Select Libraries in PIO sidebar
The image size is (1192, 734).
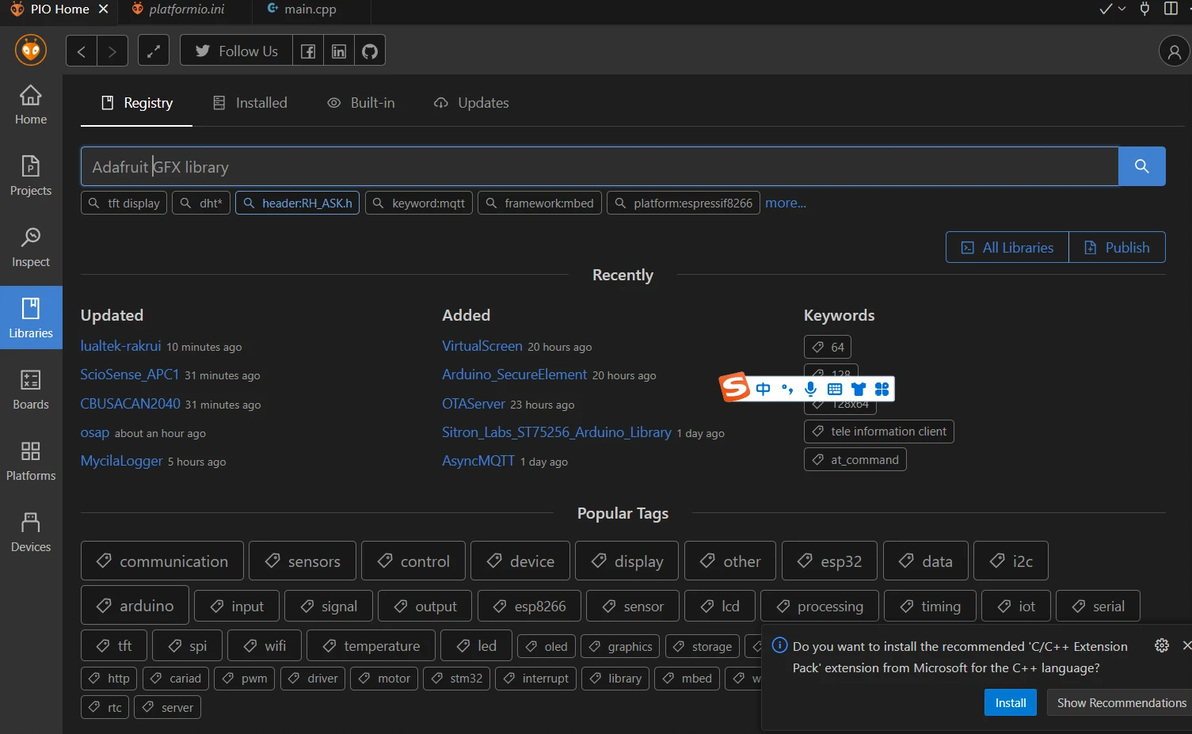[x=30, y=318]
